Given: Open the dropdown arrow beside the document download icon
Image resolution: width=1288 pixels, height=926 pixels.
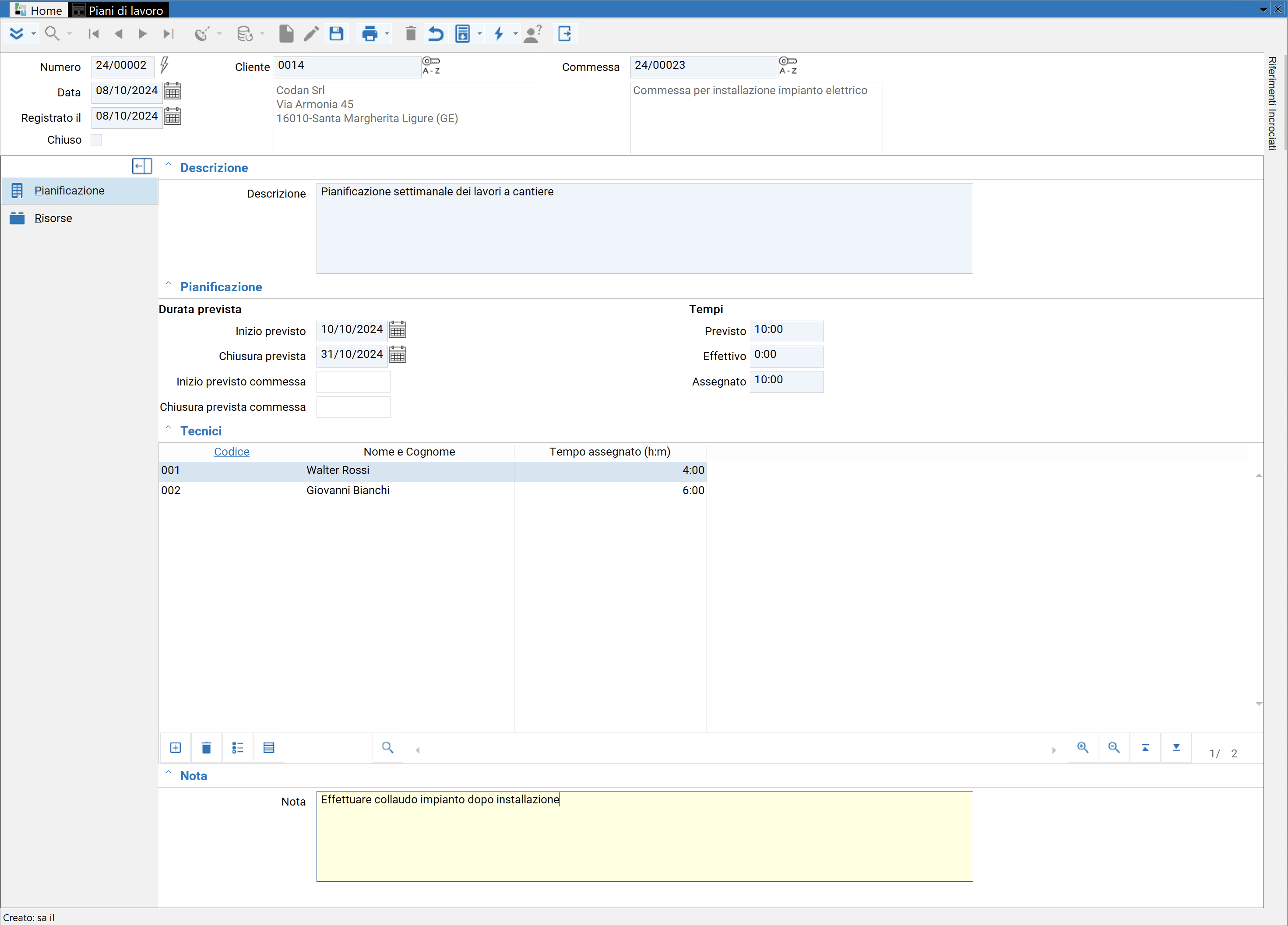Looking at the screenshot, I should pos(480,34).
